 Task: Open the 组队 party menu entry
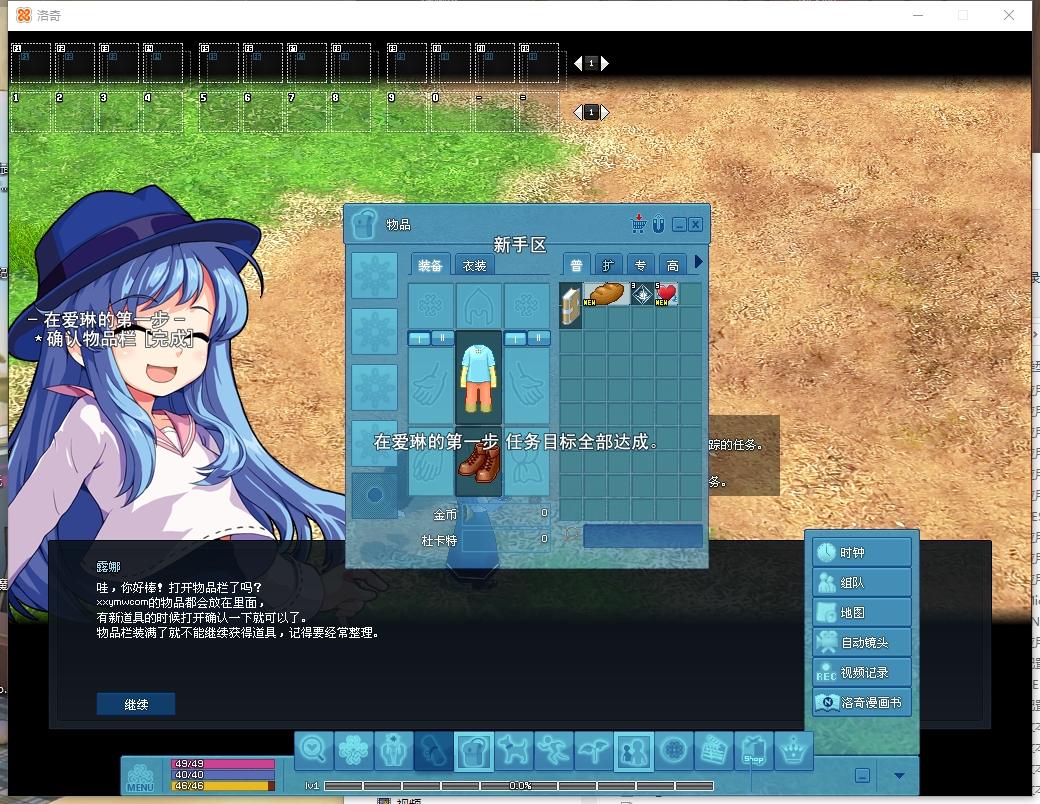click(x=862, y=582)
